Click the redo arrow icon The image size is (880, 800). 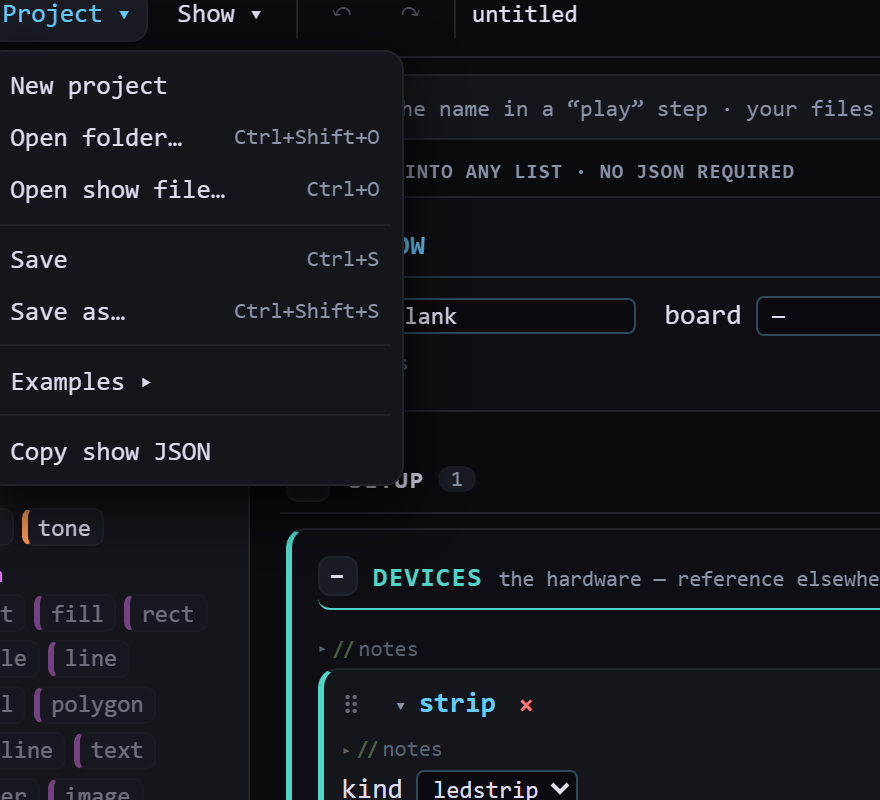pos(410,13)
